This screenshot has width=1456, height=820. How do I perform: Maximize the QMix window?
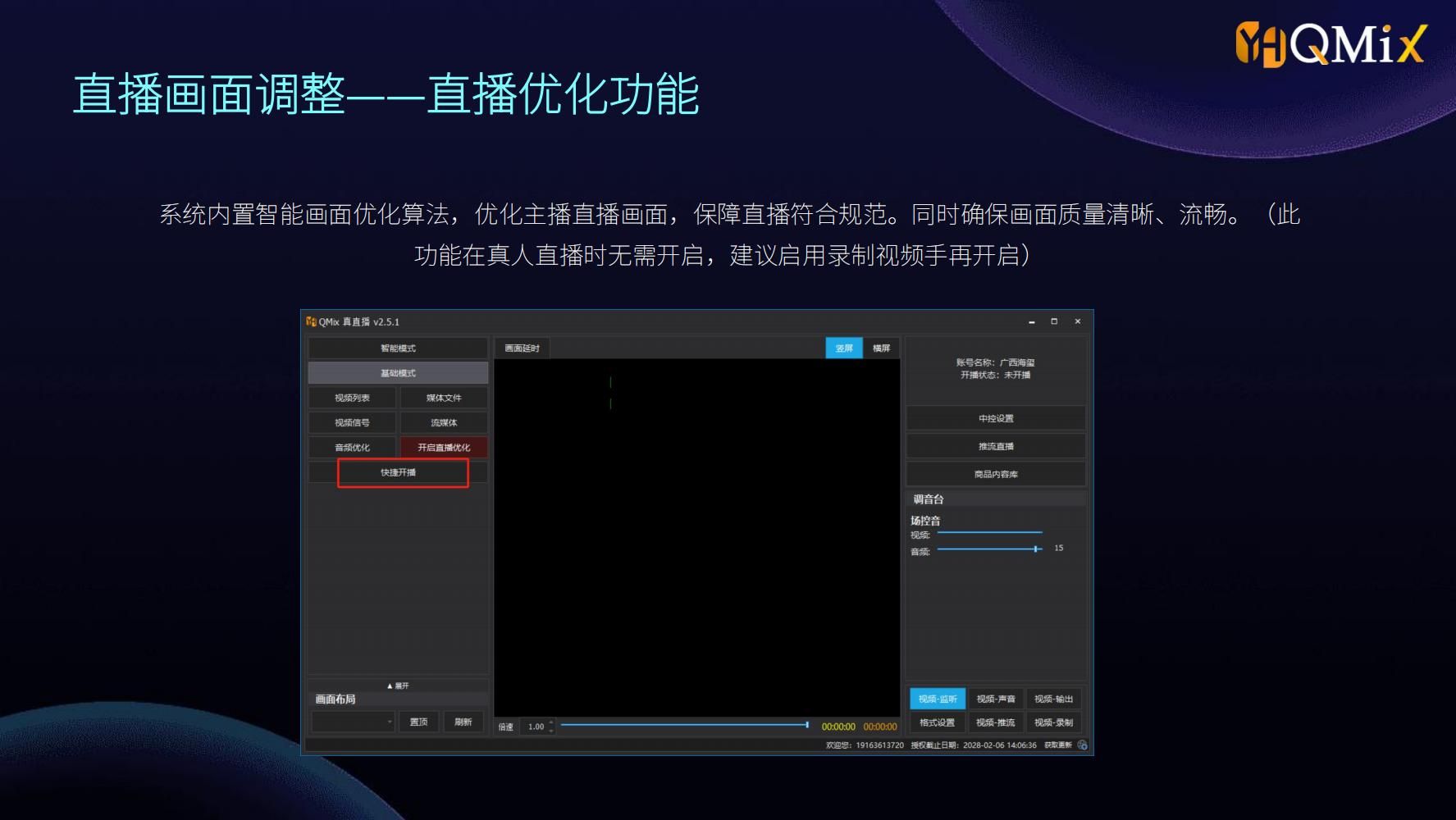tap(1054, 321)
